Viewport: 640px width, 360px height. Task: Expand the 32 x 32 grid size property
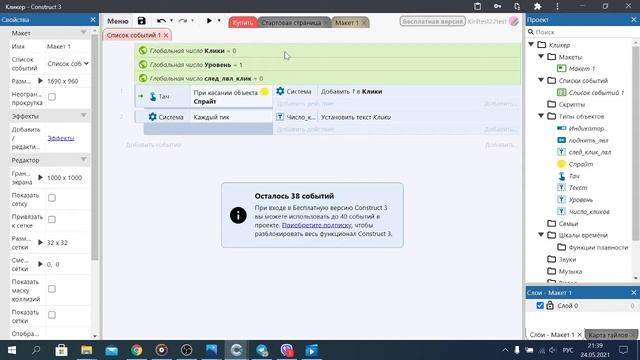[x=40, y=242]
